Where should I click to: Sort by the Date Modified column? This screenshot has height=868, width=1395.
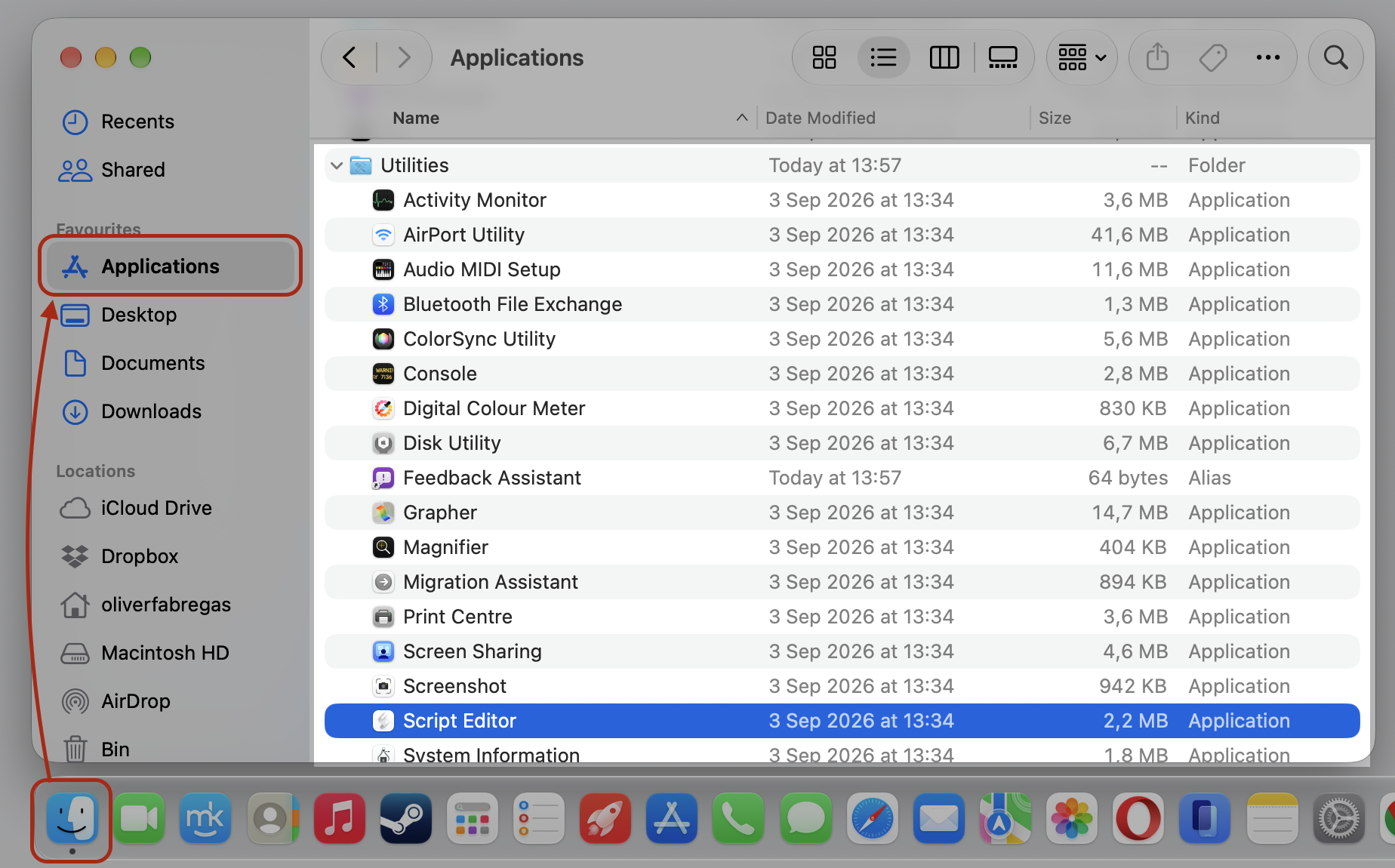tap(821, 118)
